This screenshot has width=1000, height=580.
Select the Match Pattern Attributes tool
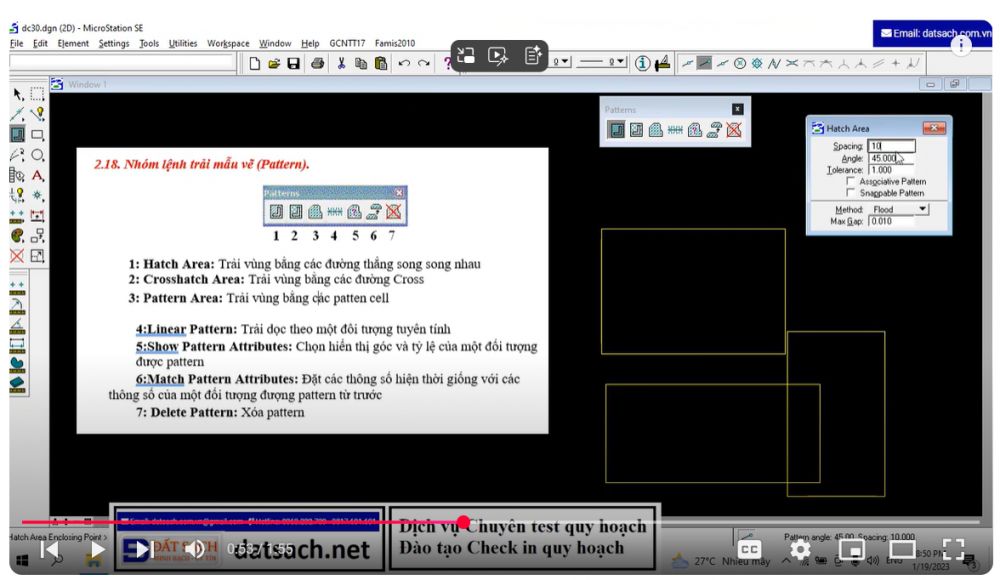tap(713, 128)
